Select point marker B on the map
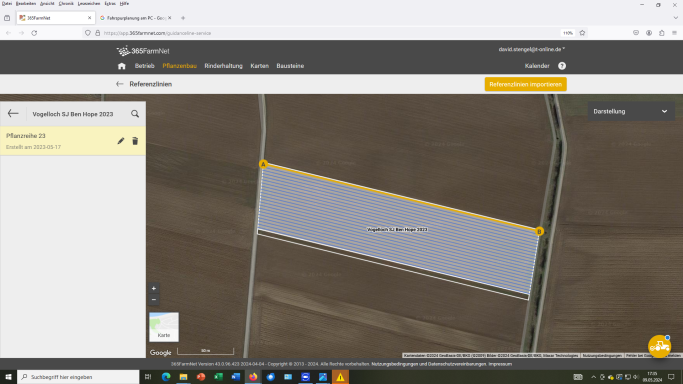 pos(539,232)
